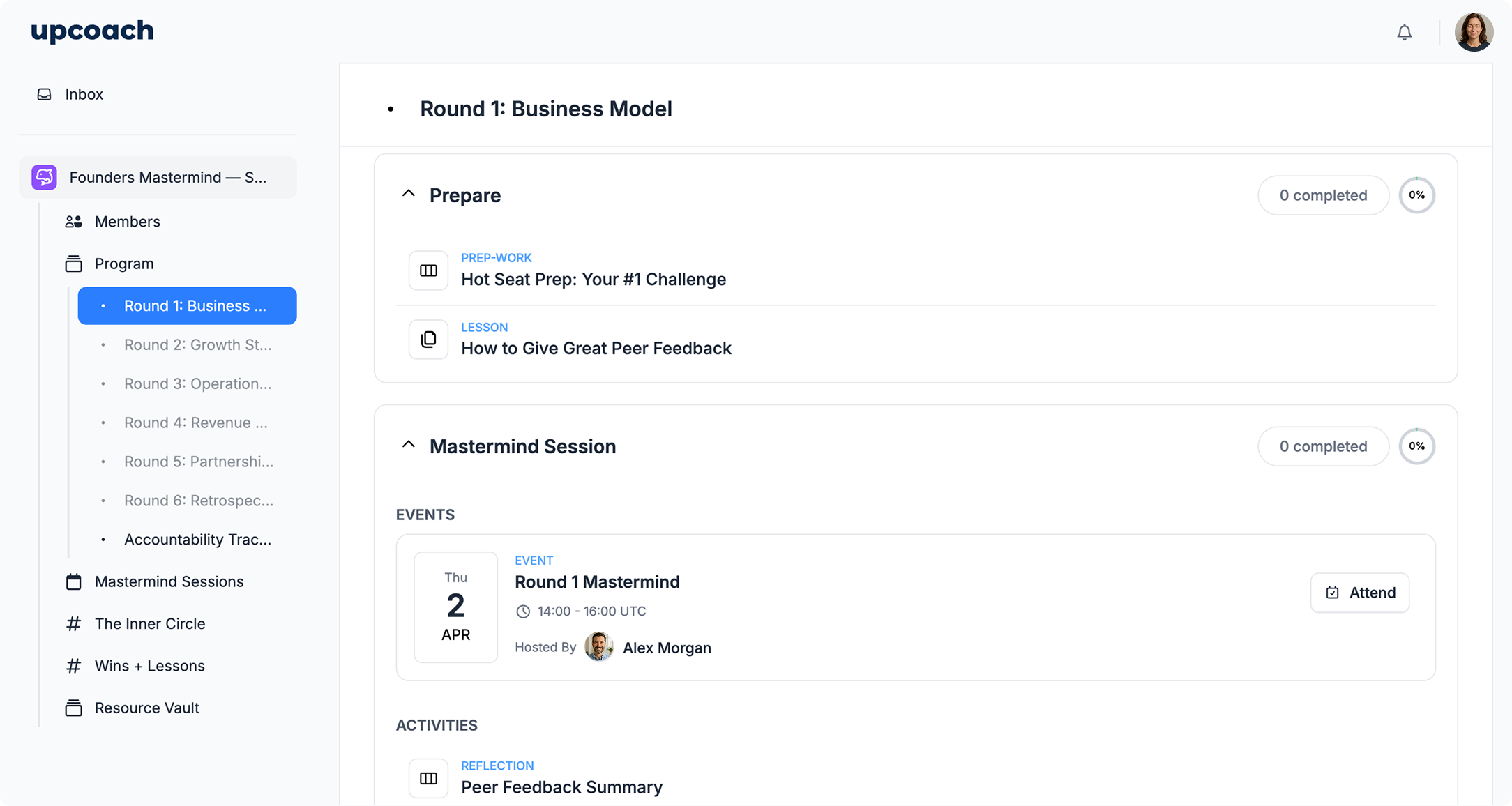Image resolution: width=1512 pixels, height=806 pixels.
Task: Click the hashtag icon for The Inner Circle
Action: point(73,624)
